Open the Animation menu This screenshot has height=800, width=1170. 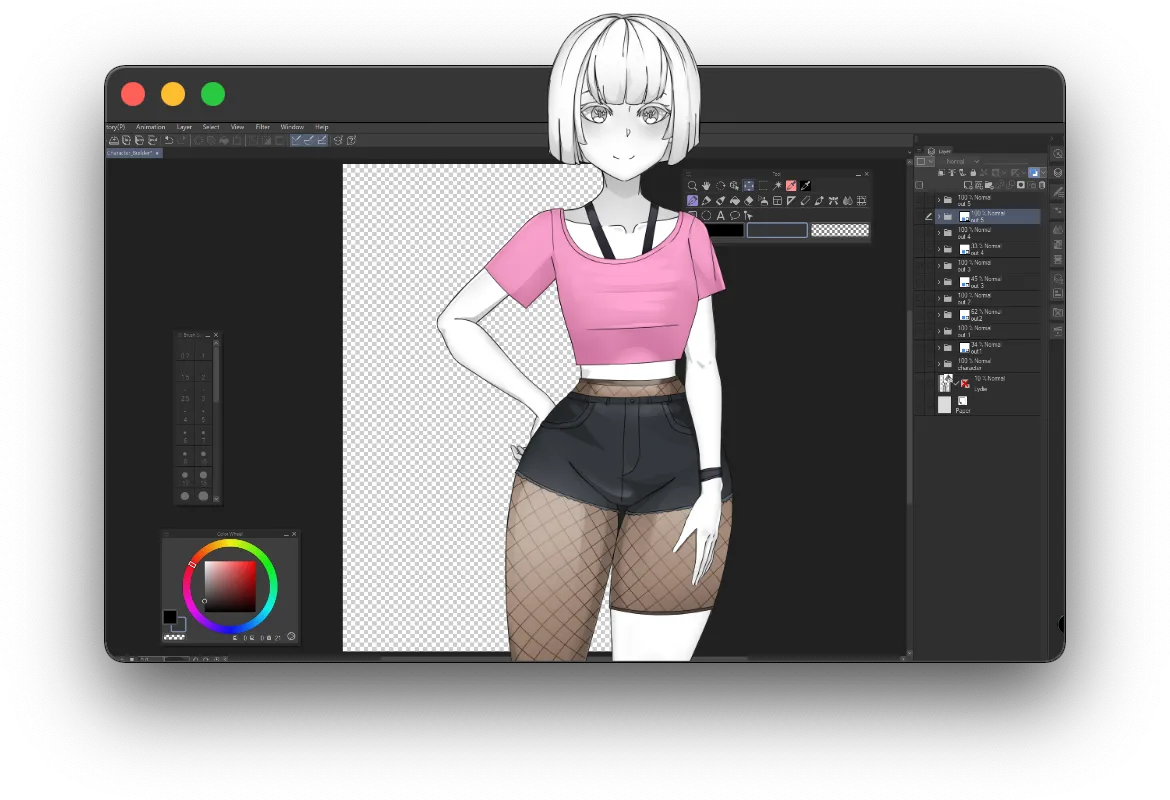[150, 127]
